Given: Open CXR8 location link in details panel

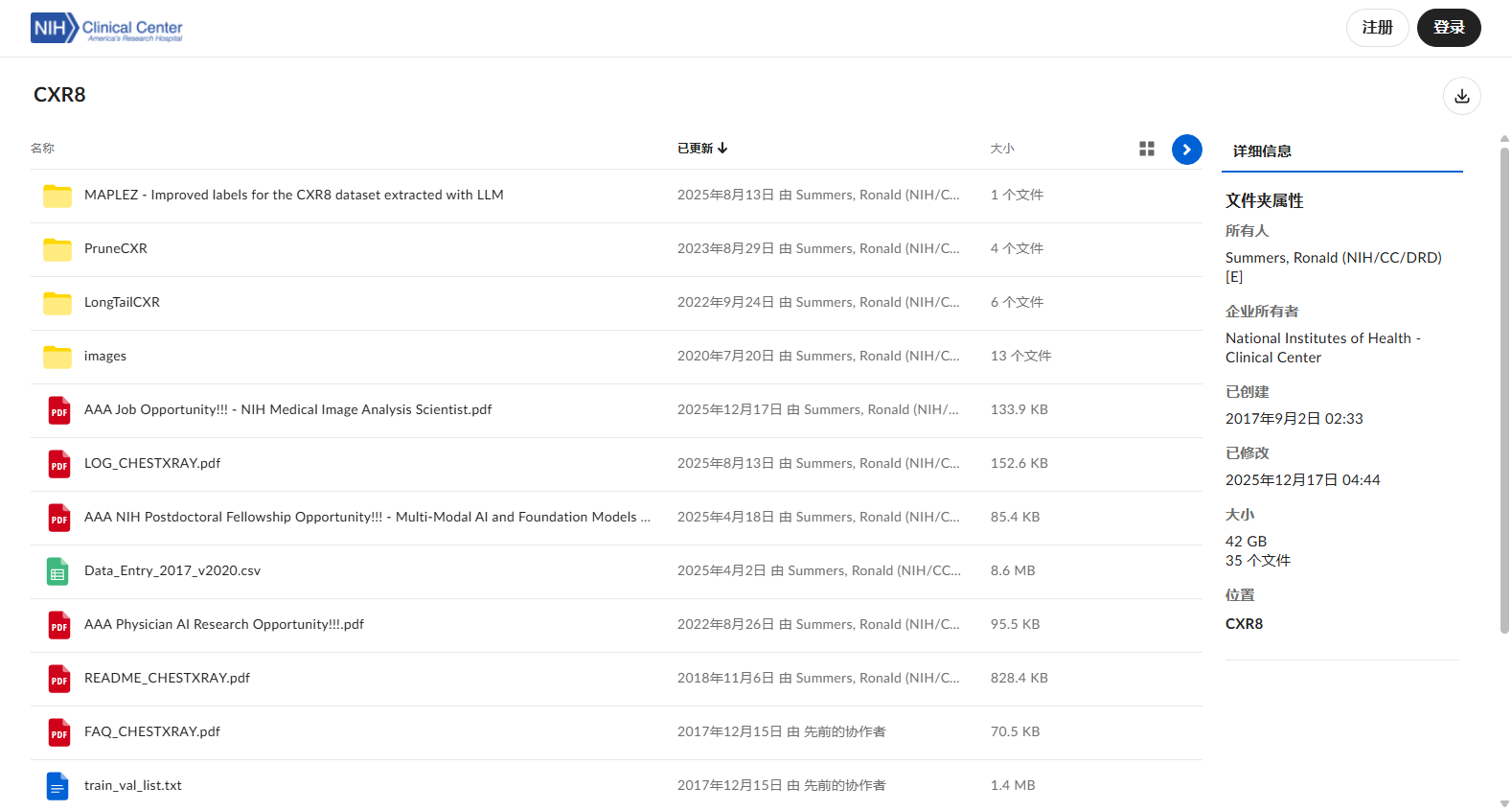Looking at the screenshot, I should [x=1244, y=624].
